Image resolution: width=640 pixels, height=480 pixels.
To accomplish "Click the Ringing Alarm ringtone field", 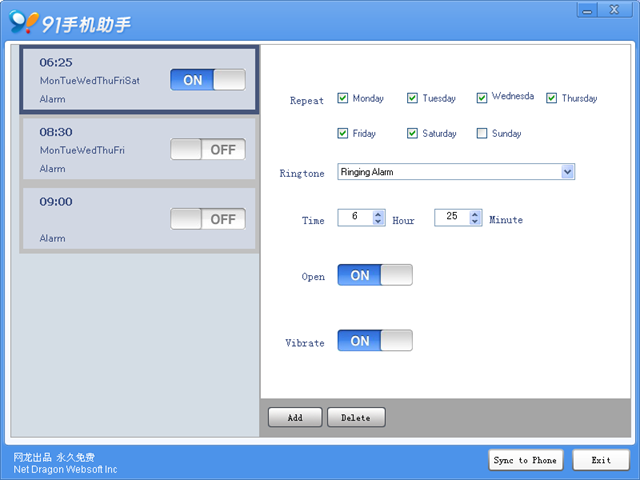I will tap(456, 172).
